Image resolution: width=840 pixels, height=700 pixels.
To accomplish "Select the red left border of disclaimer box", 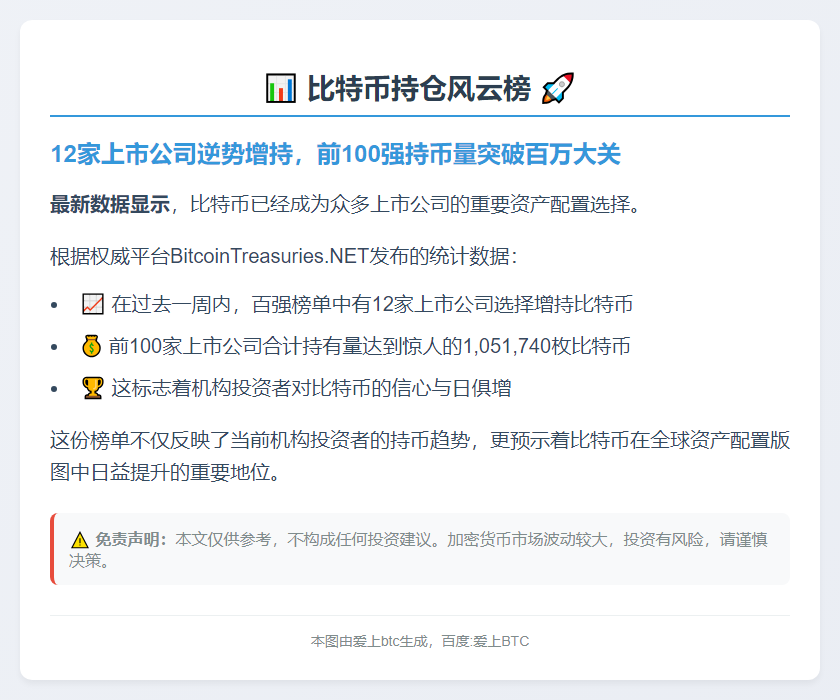I will coord(51,549).
